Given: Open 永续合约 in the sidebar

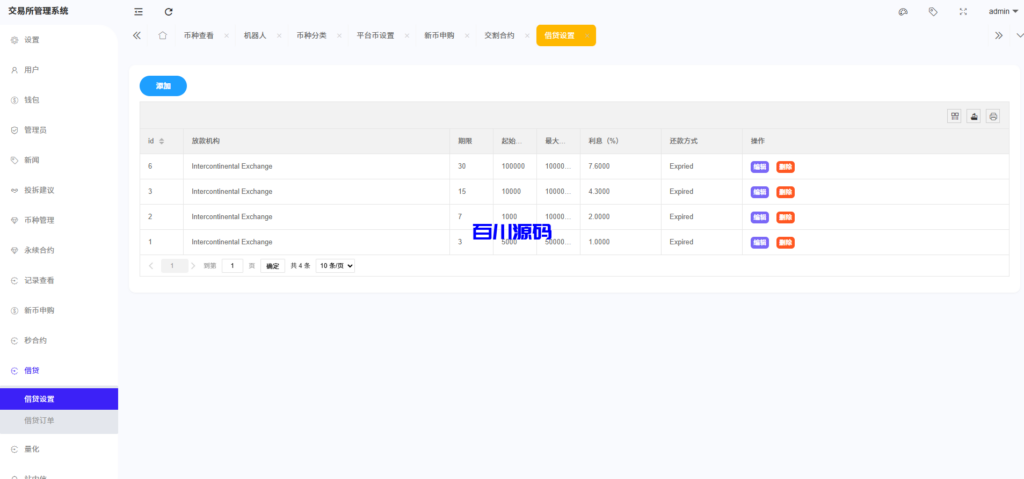Looking at the screenshot, I should pos(59,250).
